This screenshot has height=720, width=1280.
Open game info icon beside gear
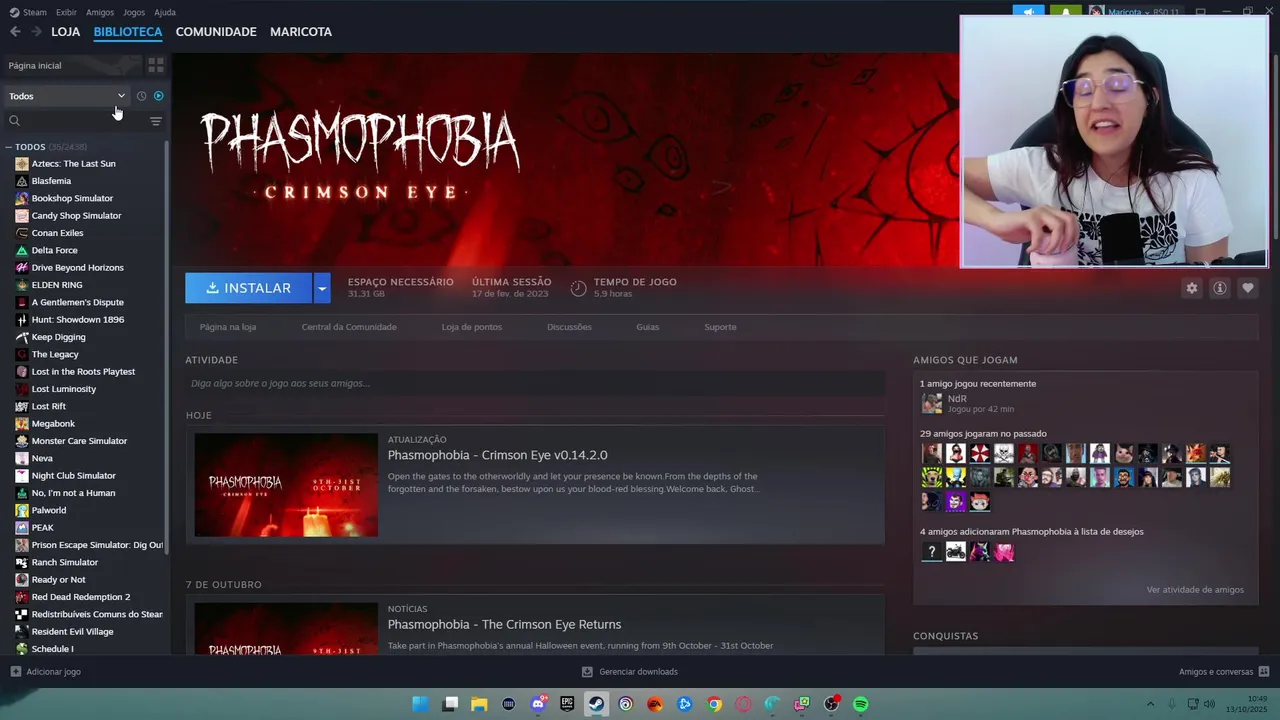coord(1220,288)
